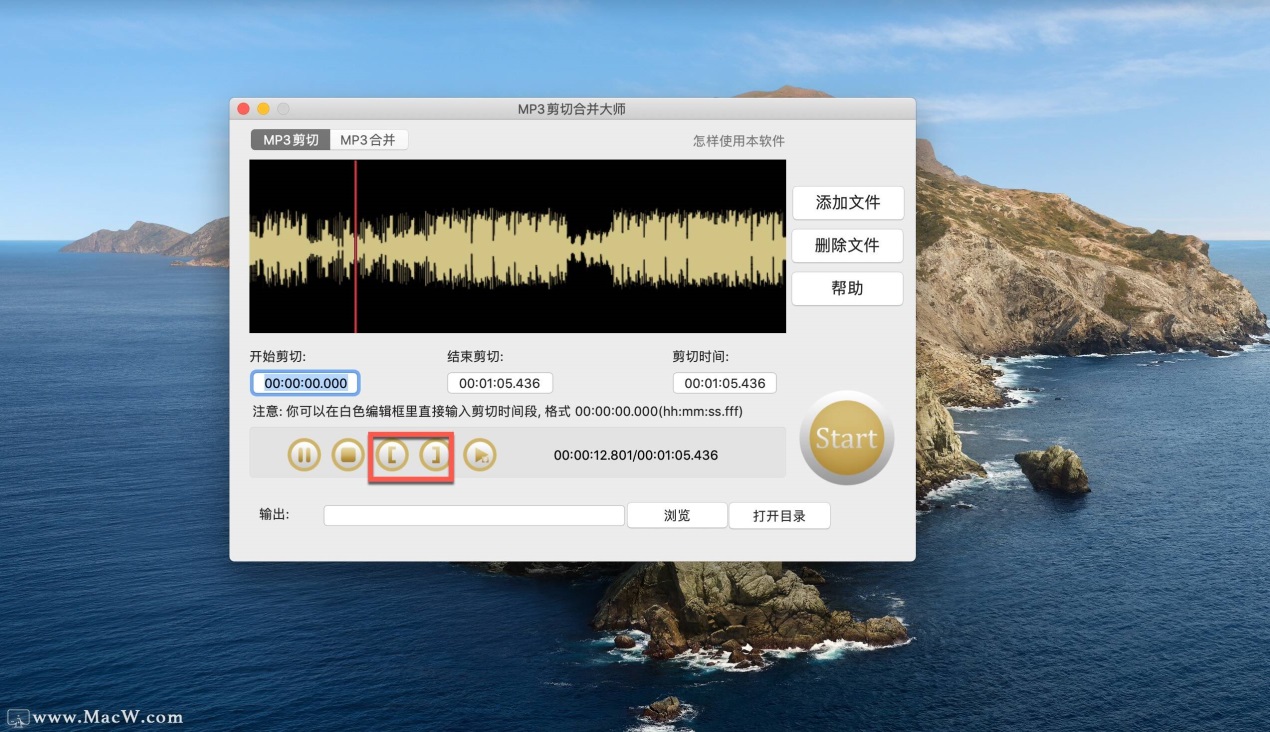Browse for output folder with 浏览

(677, 516)
